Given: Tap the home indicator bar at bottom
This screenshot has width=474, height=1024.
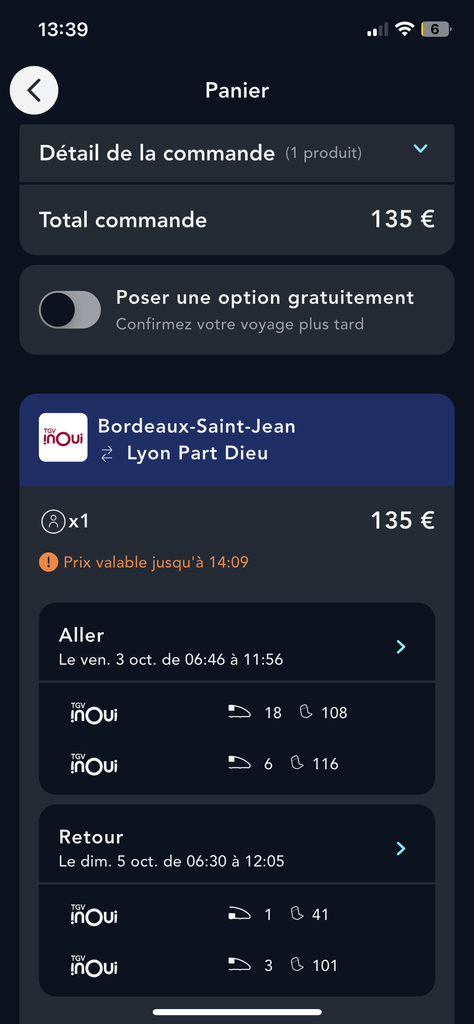Looking at the screenshot, I should tap(237, 1012).
